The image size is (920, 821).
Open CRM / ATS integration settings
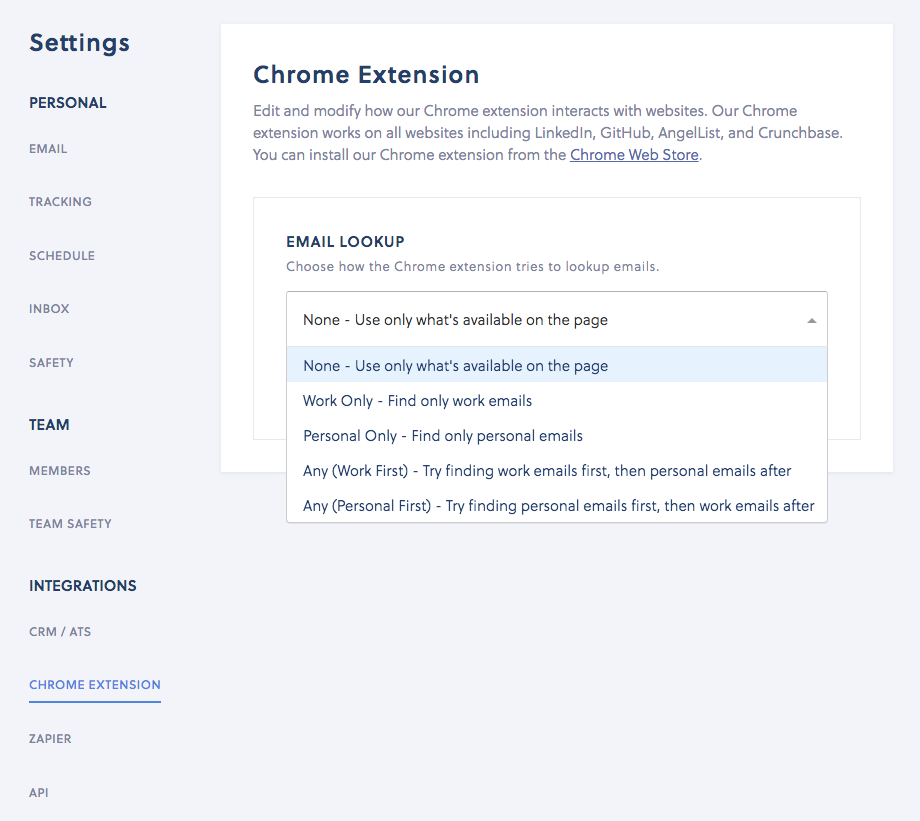(x=60, y=632)
